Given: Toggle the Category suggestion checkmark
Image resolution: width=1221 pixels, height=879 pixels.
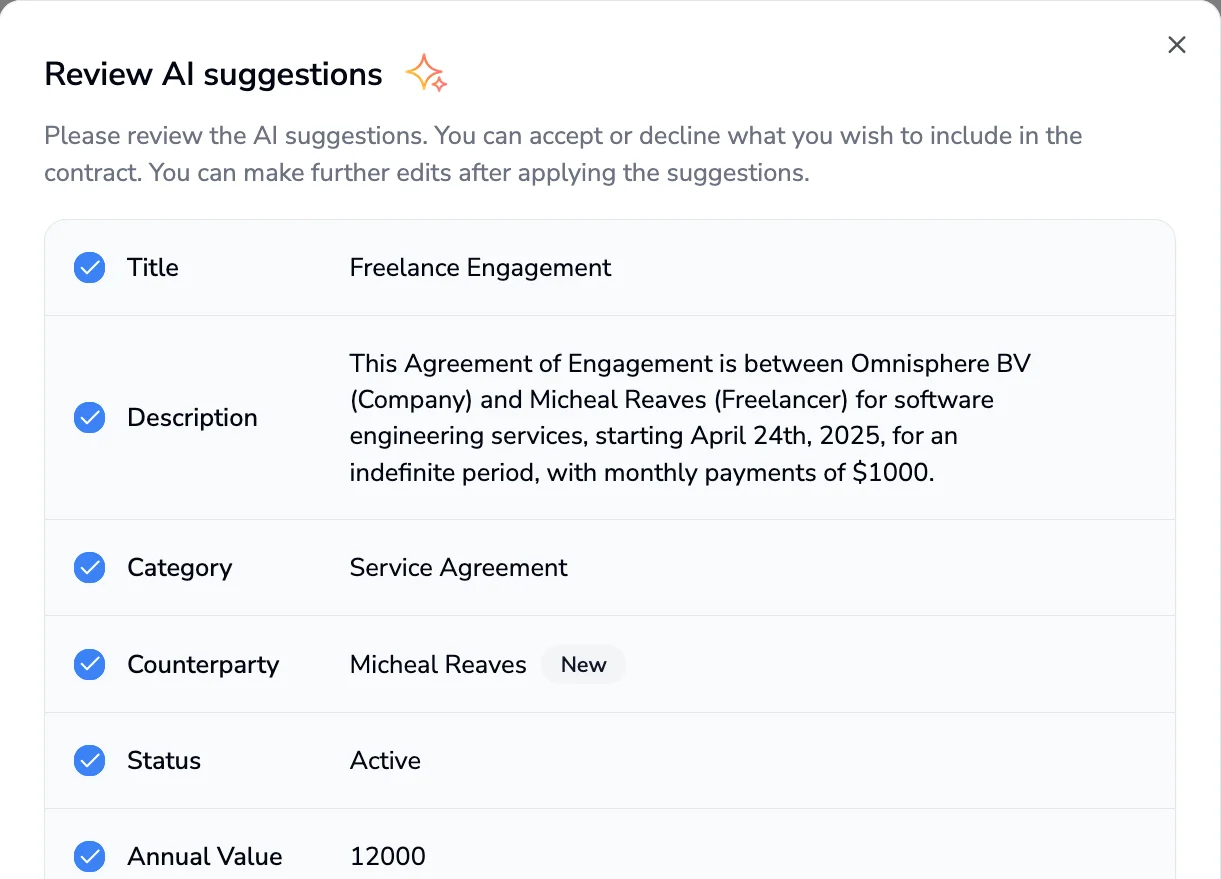Looking at the screenshot, I should coord(89,567).
